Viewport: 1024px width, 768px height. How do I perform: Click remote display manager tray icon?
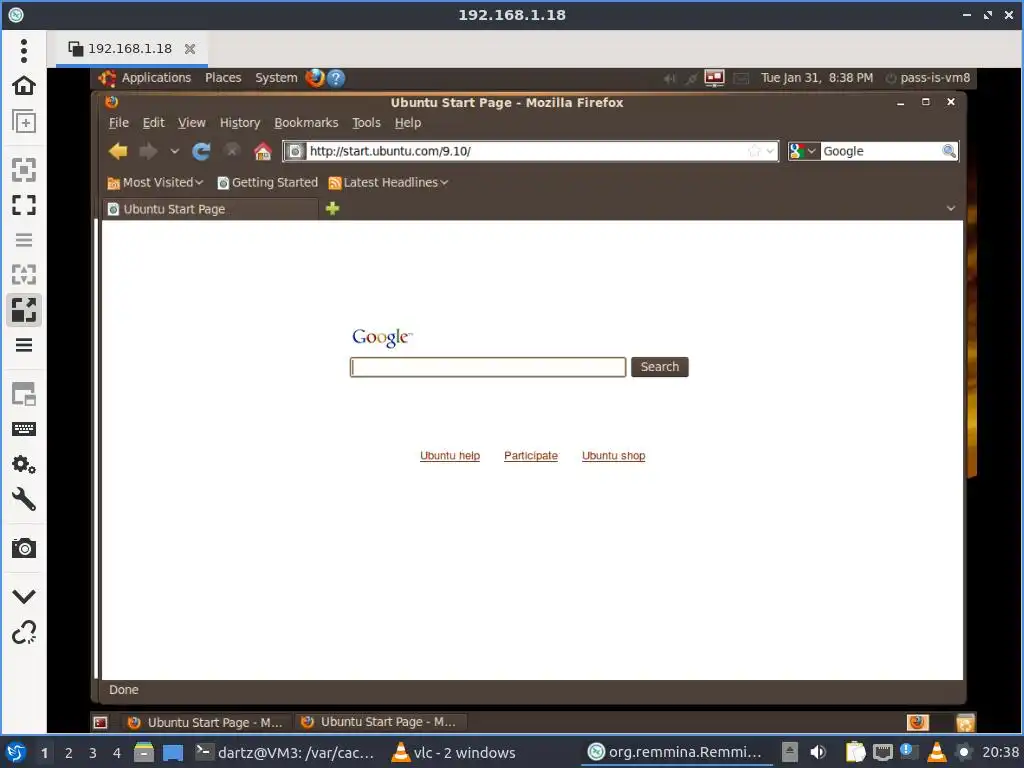pos(714,78)
